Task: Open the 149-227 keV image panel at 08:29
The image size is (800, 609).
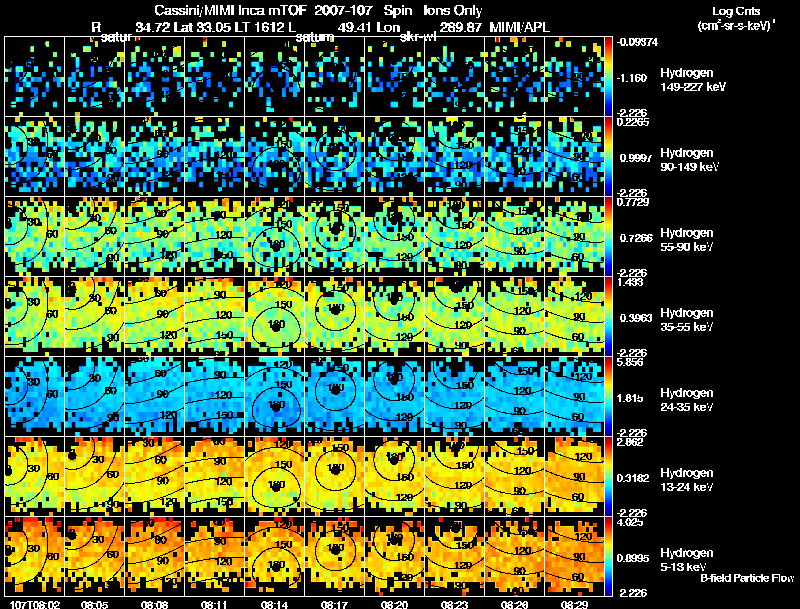Action: 574,76
